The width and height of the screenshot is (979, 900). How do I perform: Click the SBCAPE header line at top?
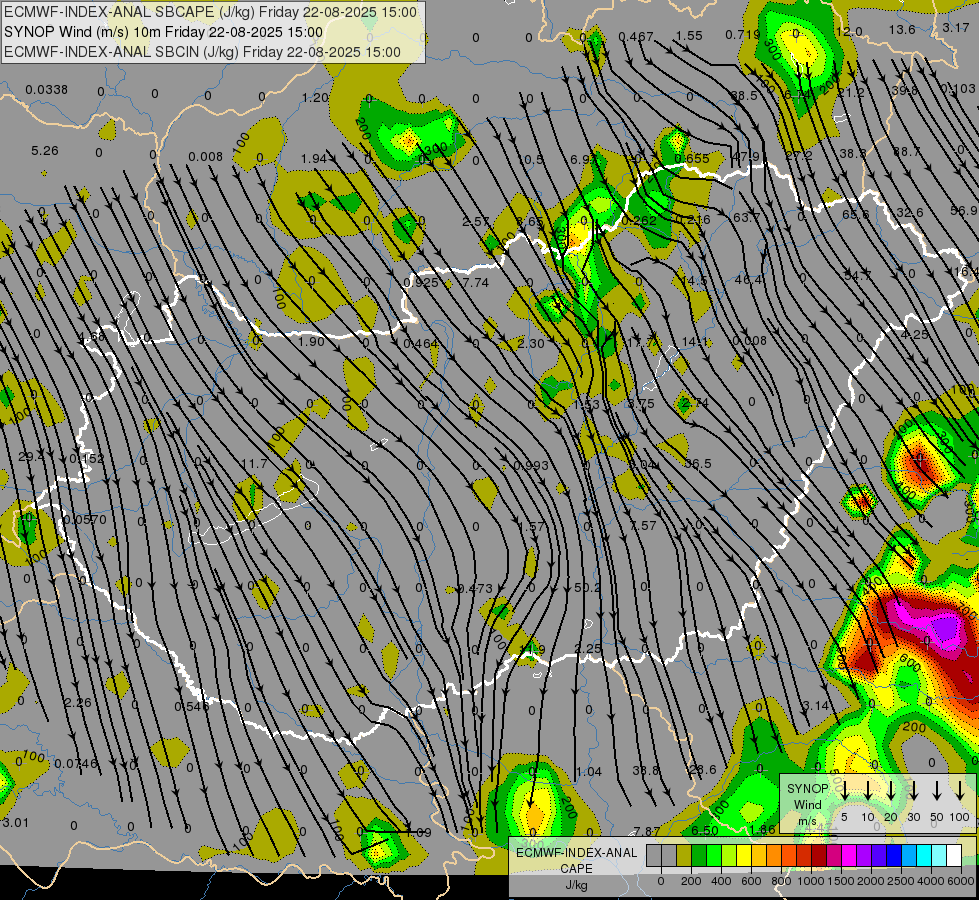point(210,12)
